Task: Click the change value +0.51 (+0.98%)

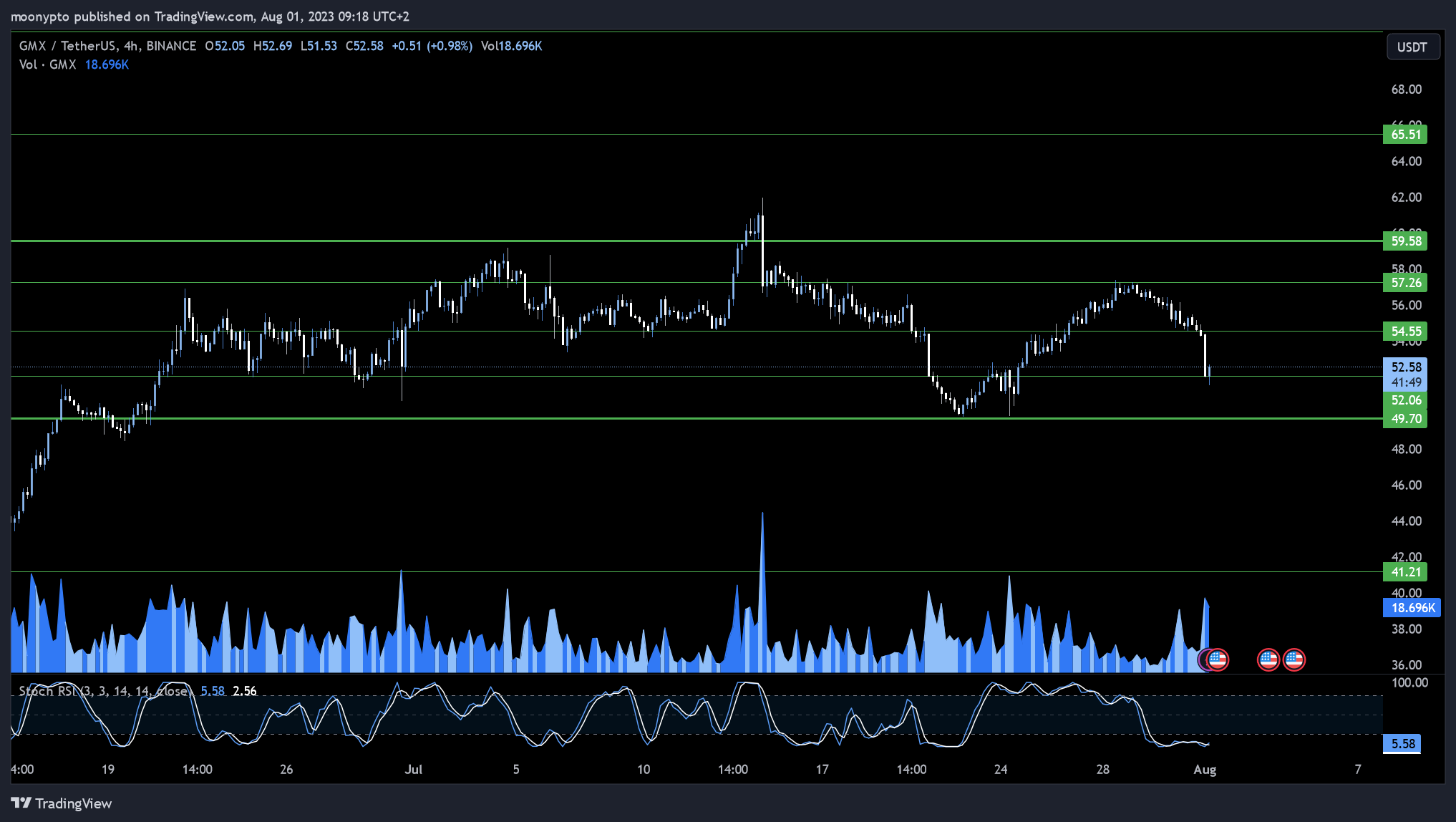Action: click(x=432, y=46)
